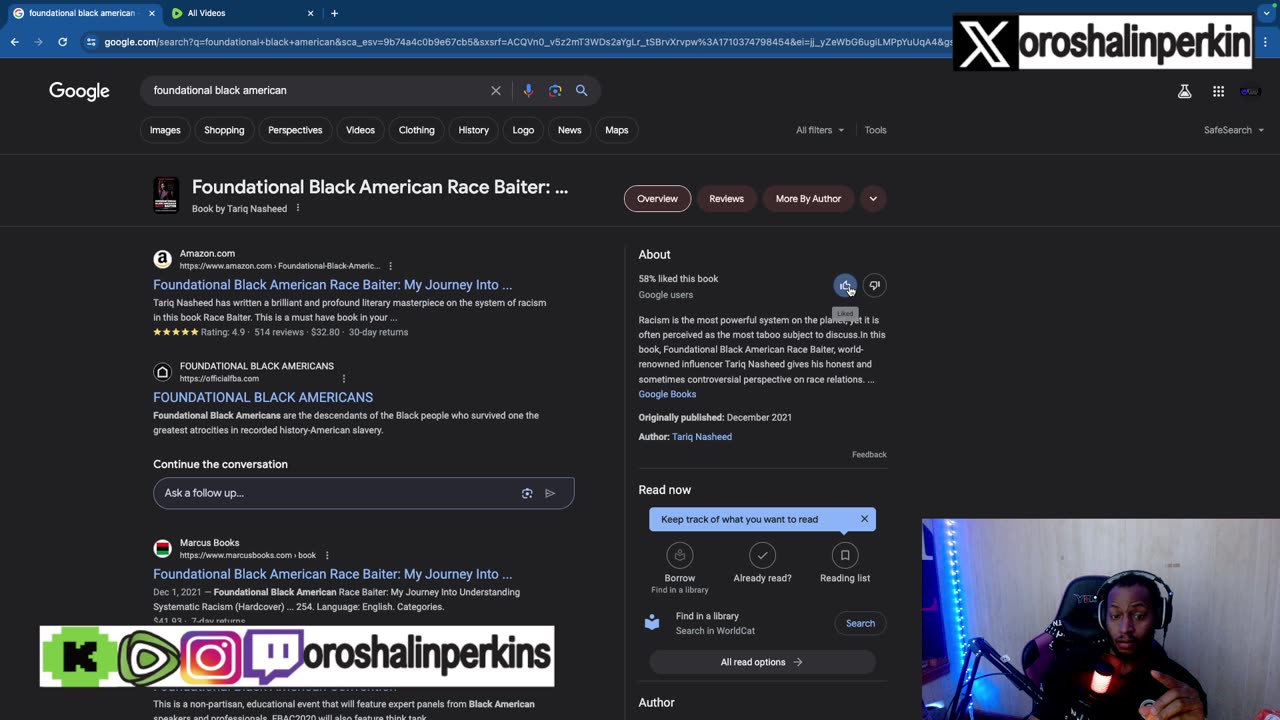Mark the book as 'Already read?'
The height and width of the screenshot is (720, 1280).
pyautogui.click(x=762, y=564)
